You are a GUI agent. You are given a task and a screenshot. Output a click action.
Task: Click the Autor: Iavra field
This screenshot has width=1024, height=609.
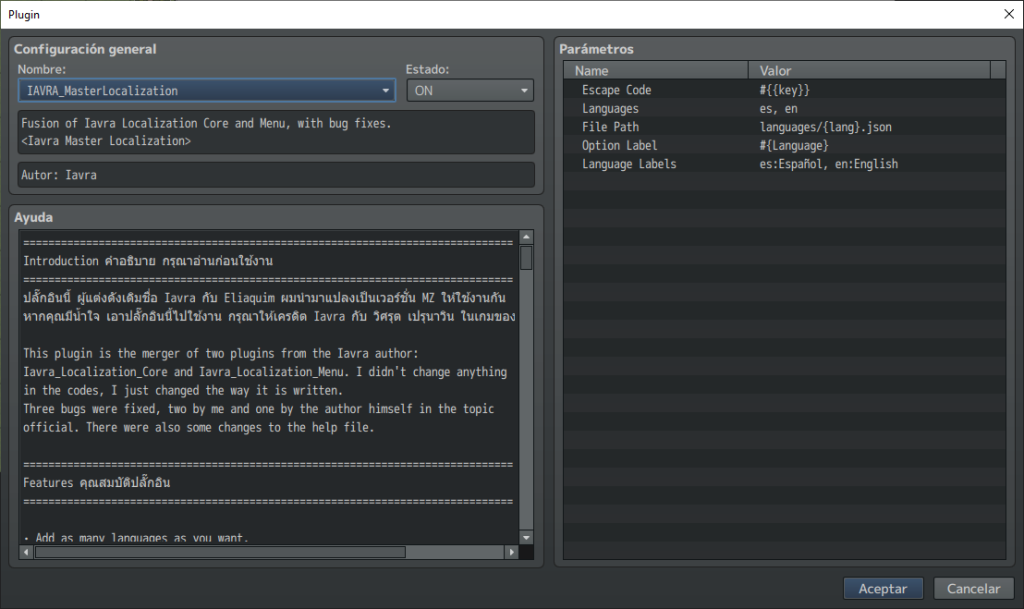coord(276,175)
